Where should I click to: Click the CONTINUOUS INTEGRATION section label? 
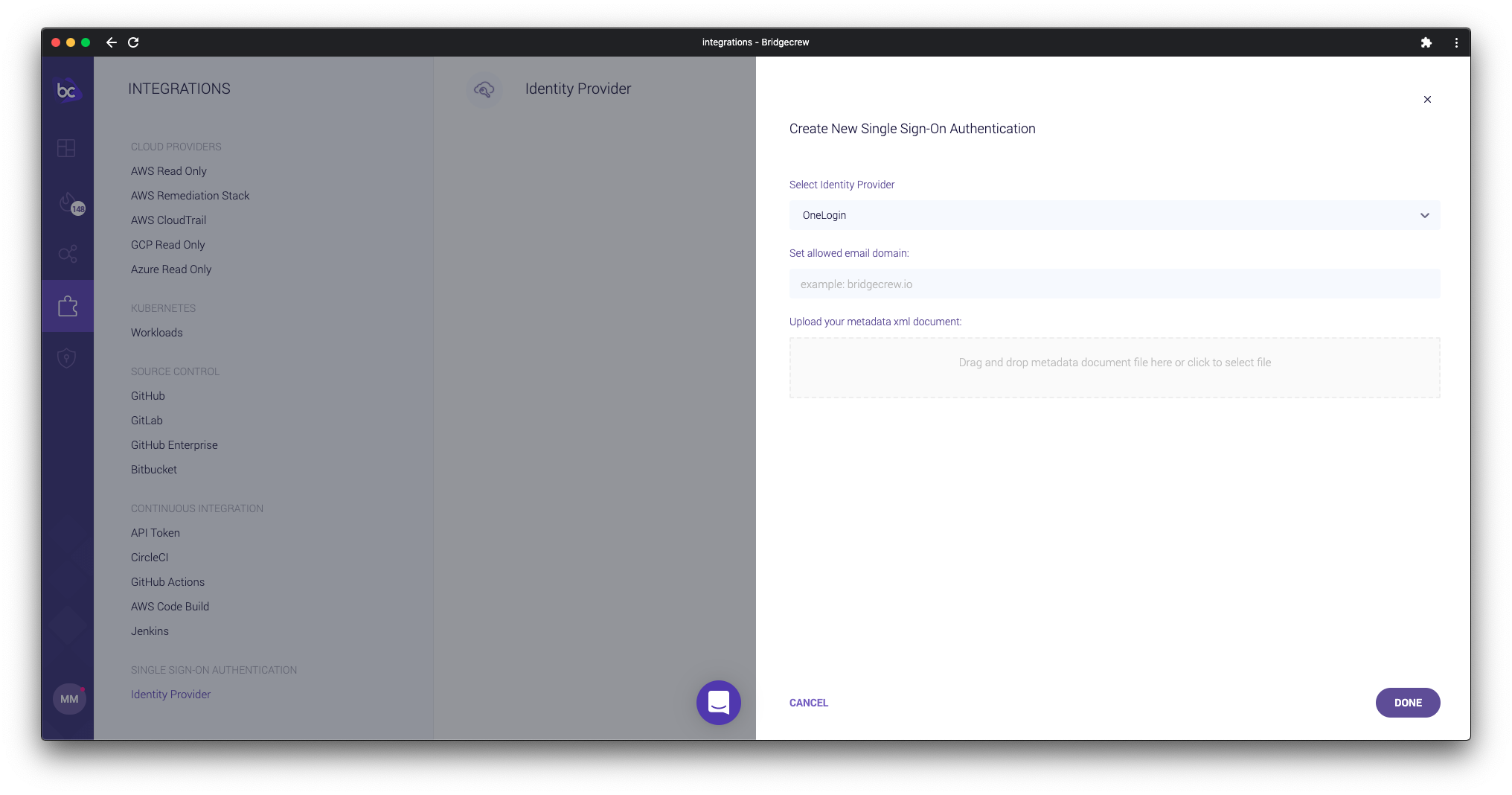pyautogui.click(x=197, y=508)
